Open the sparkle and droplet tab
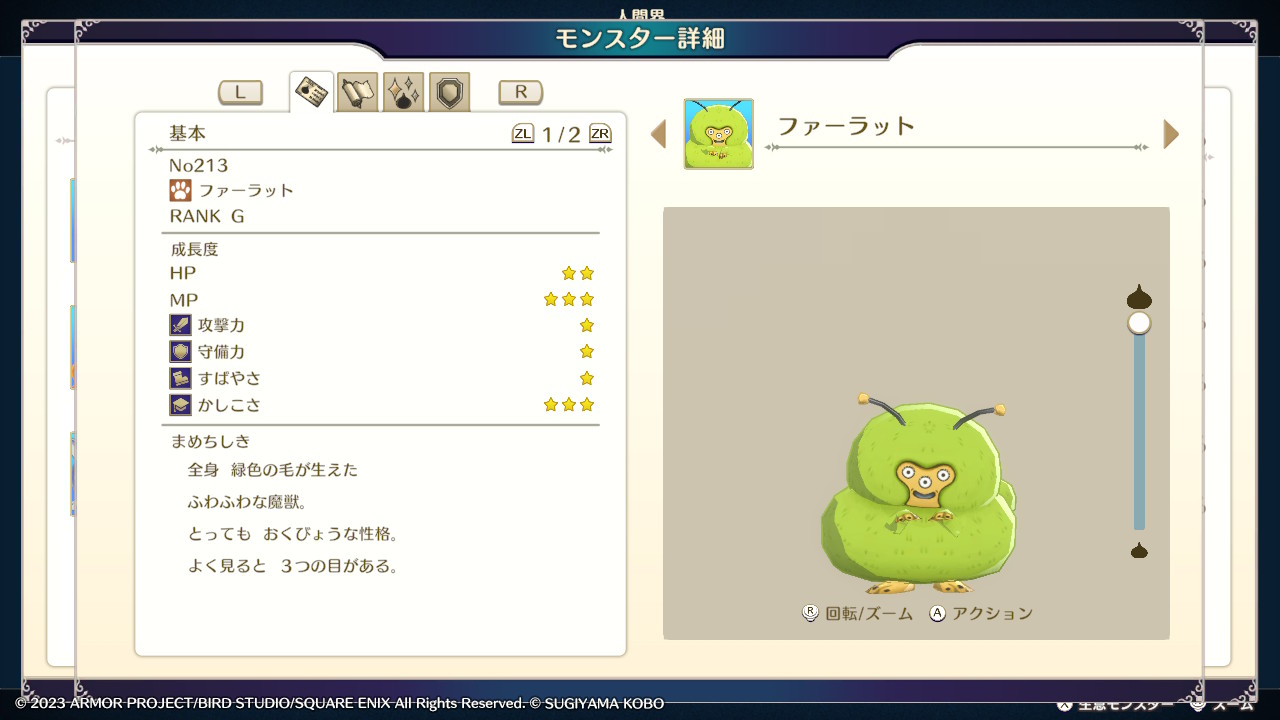The width and height of the screenshot is (1280, 720). point(403,92)
